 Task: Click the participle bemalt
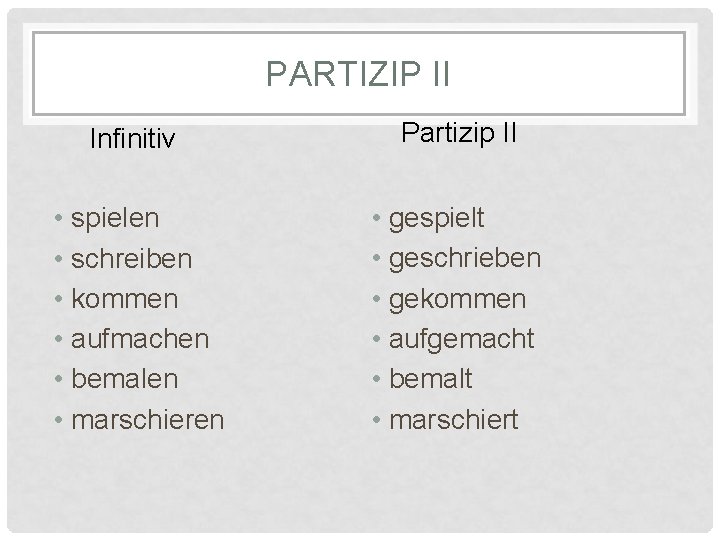(432, 379)
